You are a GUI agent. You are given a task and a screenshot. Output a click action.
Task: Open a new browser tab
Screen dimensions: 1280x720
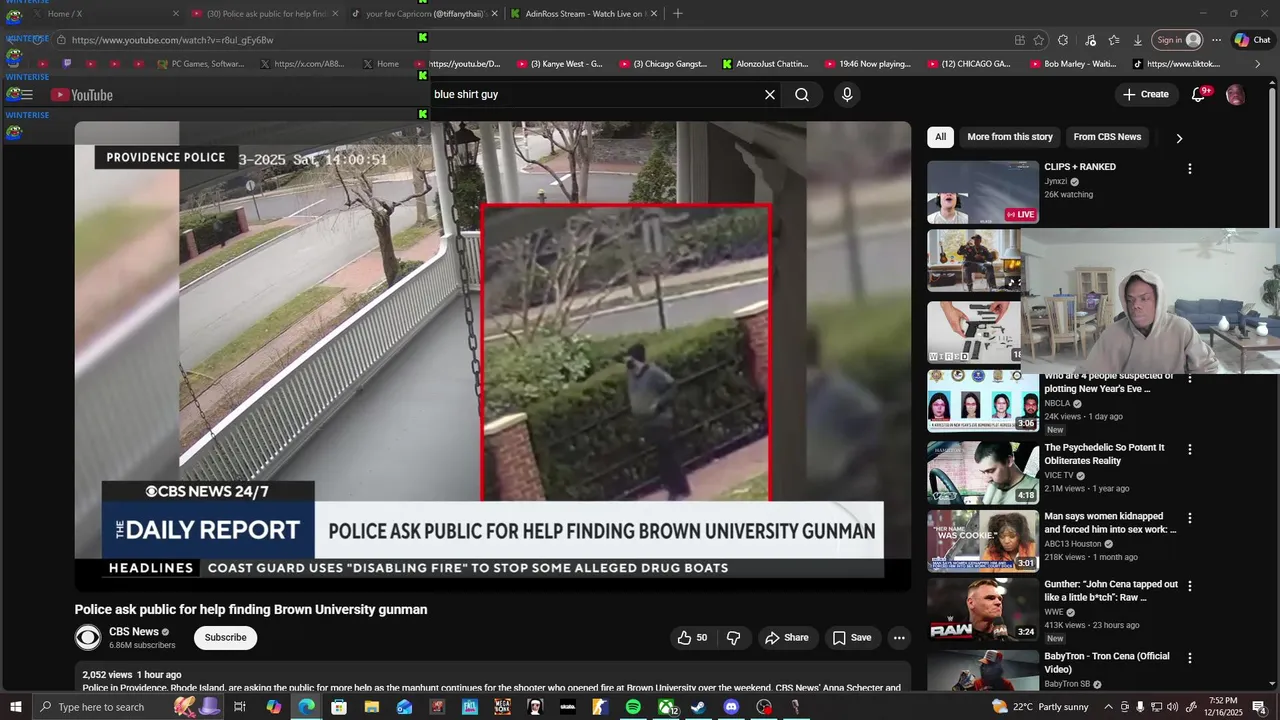(x=678, y=13)
